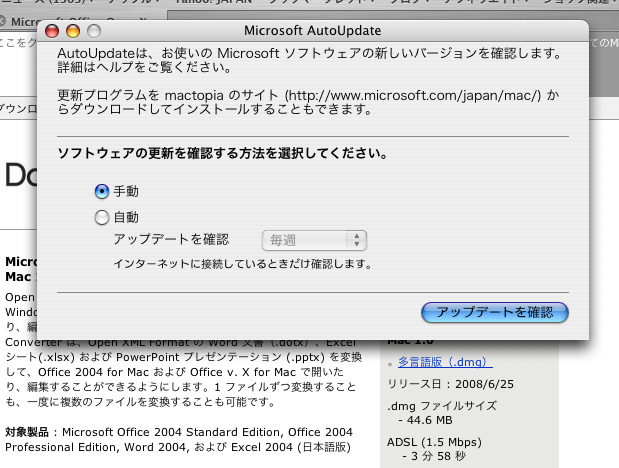Click the 対象製品 label in the web page
This screenshot has width=619, height=468.
(x=27, y=432)
